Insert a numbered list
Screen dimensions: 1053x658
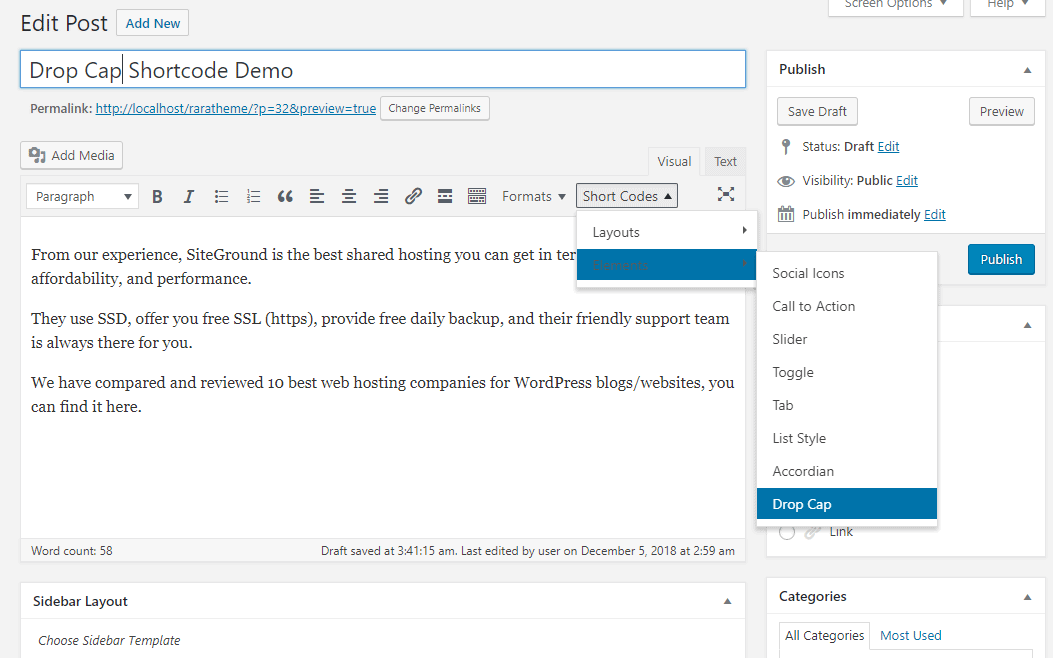253,197
